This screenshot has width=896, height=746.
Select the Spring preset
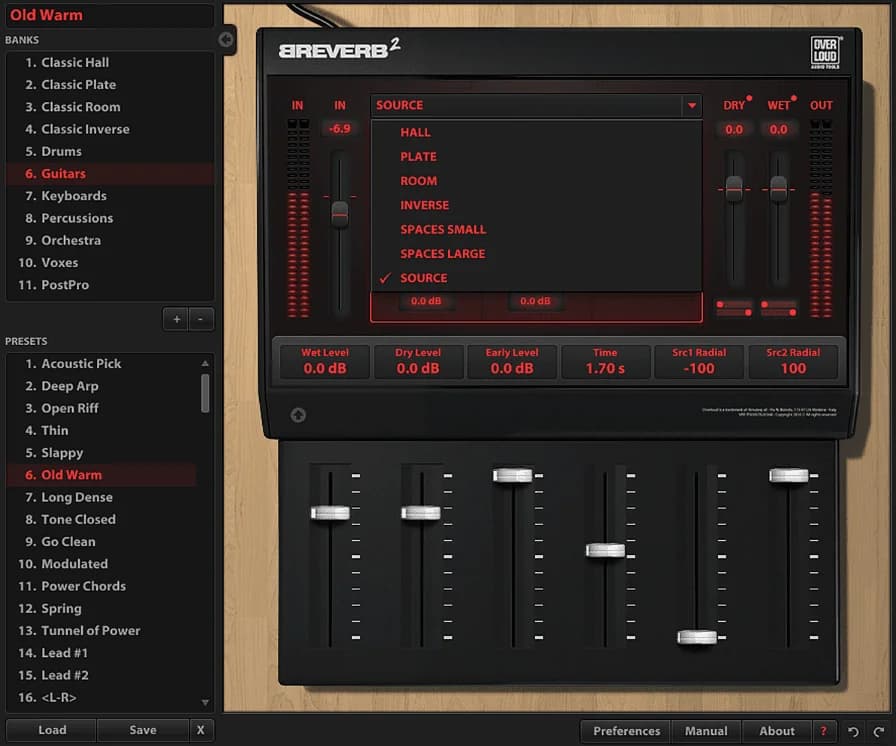[x=61, y=608]
